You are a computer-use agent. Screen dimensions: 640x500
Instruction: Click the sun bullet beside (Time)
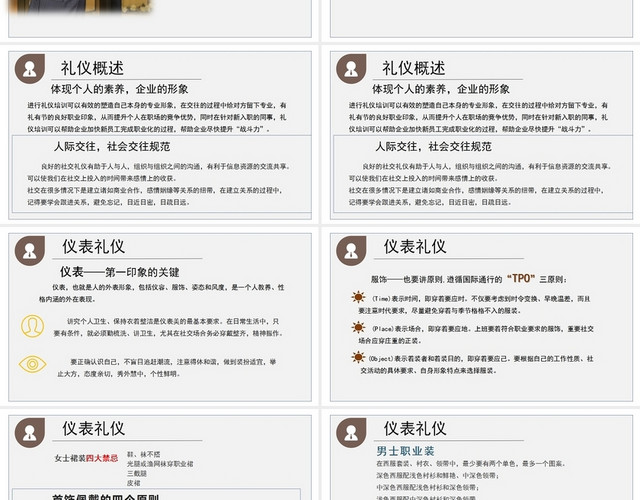pos(358,297)
